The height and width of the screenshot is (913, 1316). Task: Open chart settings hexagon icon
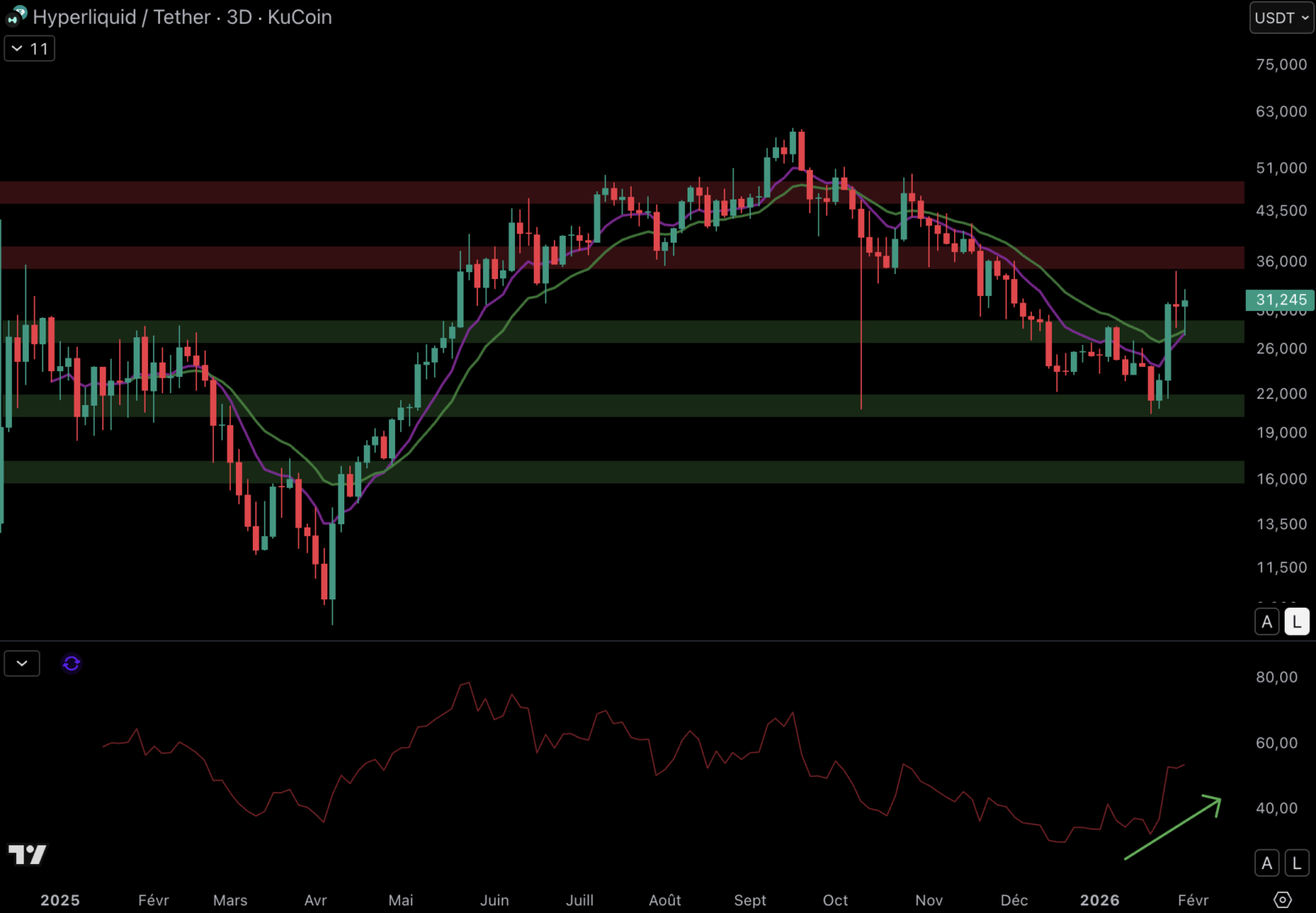point(1282,899)
